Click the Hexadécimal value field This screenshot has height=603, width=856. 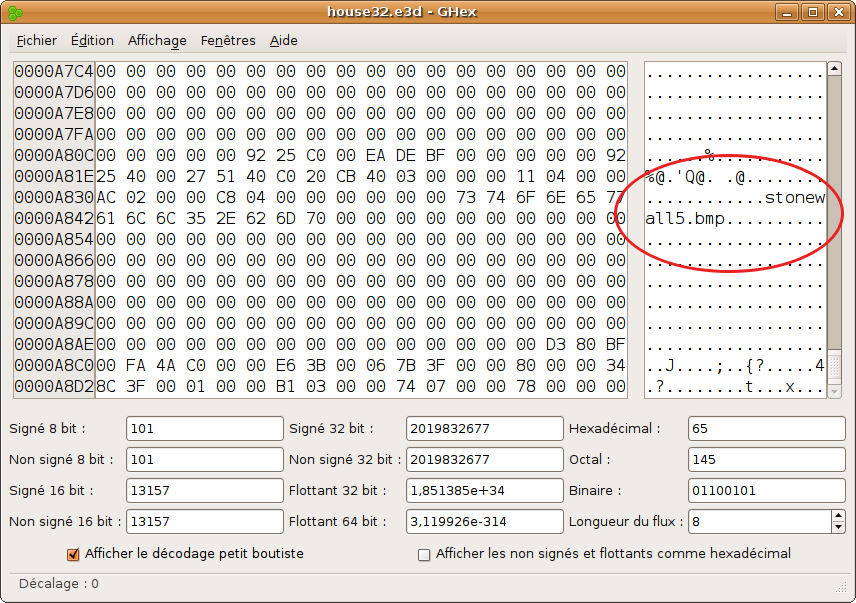(767, 428)
